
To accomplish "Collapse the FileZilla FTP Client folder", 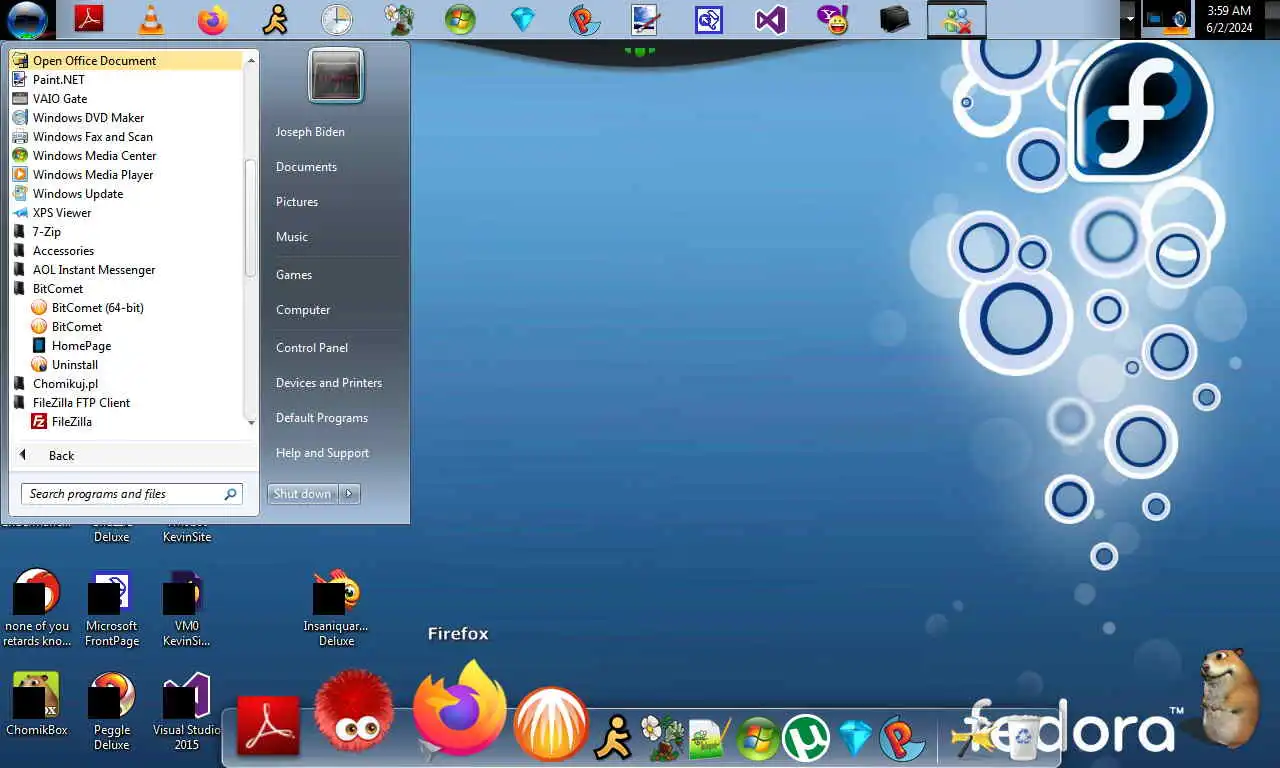I will pyautogui.click(x=81, y=402).
